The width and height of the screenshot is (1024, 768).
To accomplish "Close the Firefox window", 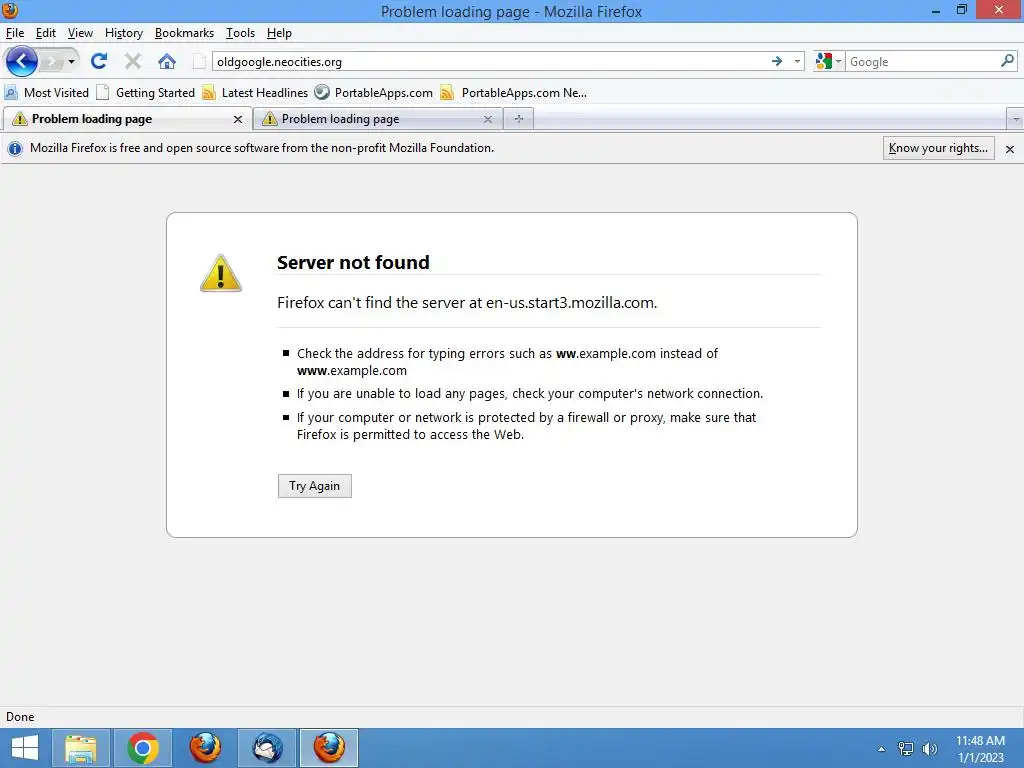I will 999,10.
